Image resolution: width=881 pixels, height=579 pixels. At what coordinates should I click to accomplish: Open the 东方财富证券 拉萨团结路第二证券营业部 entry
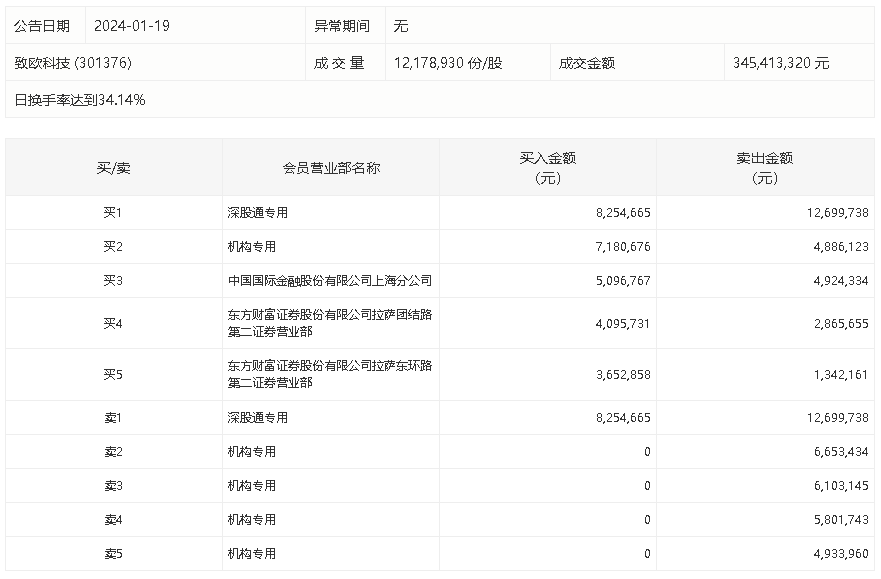329,323
